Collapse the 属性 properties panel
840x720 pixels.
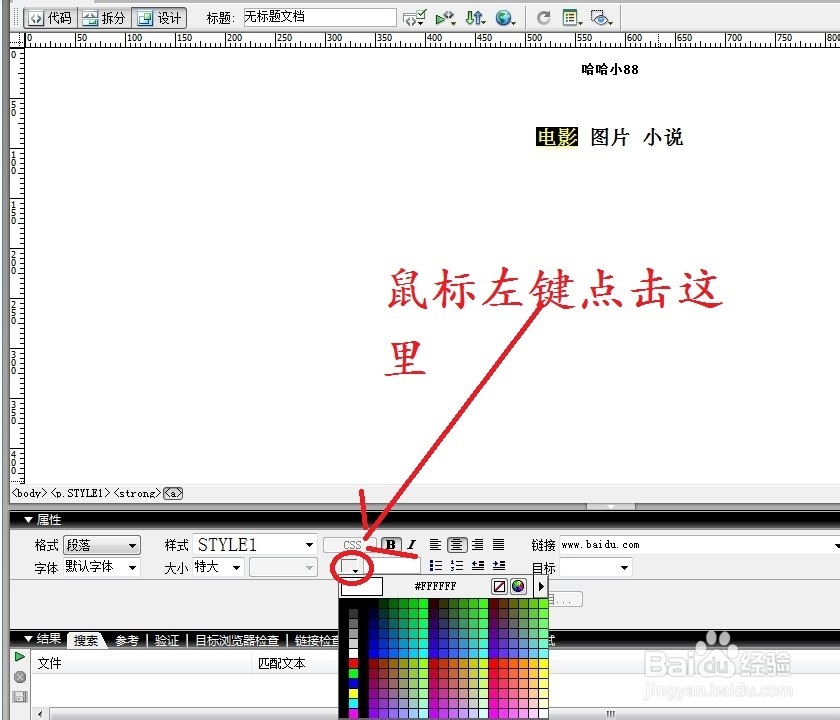tap(28, 520)
